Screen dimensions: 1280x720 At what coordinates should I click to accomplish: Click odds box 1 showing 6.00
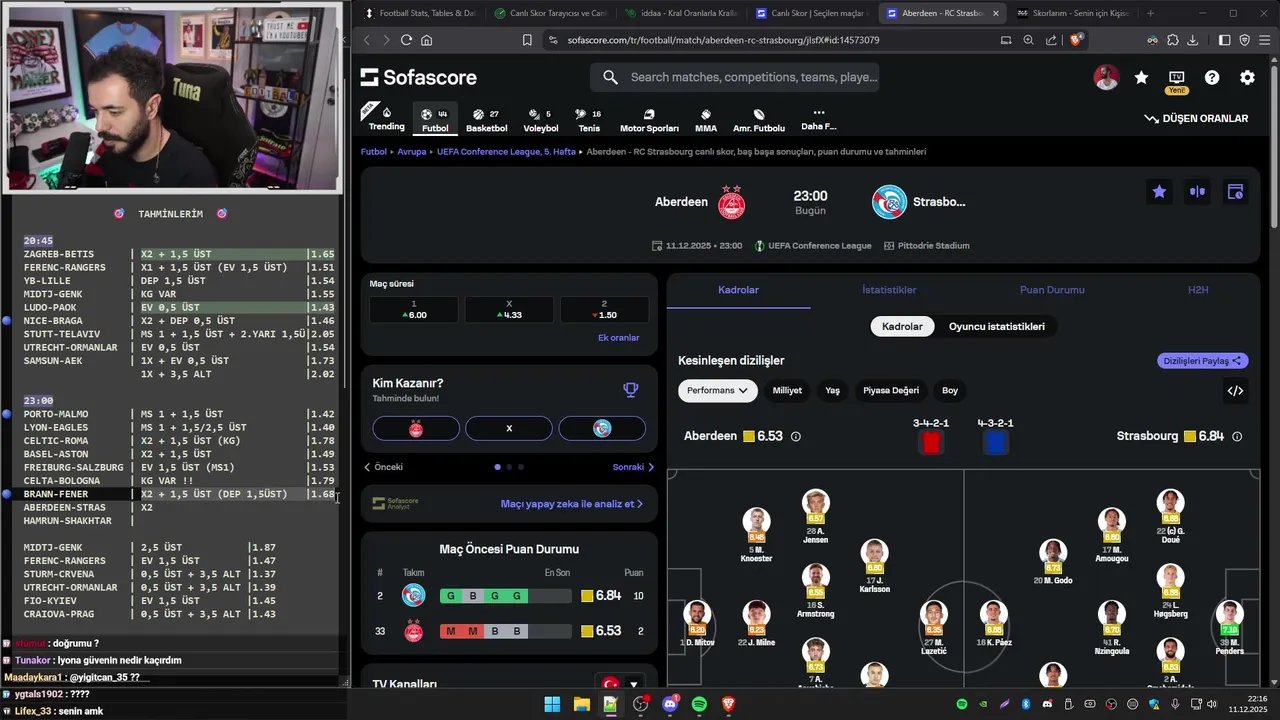point(414,310)
